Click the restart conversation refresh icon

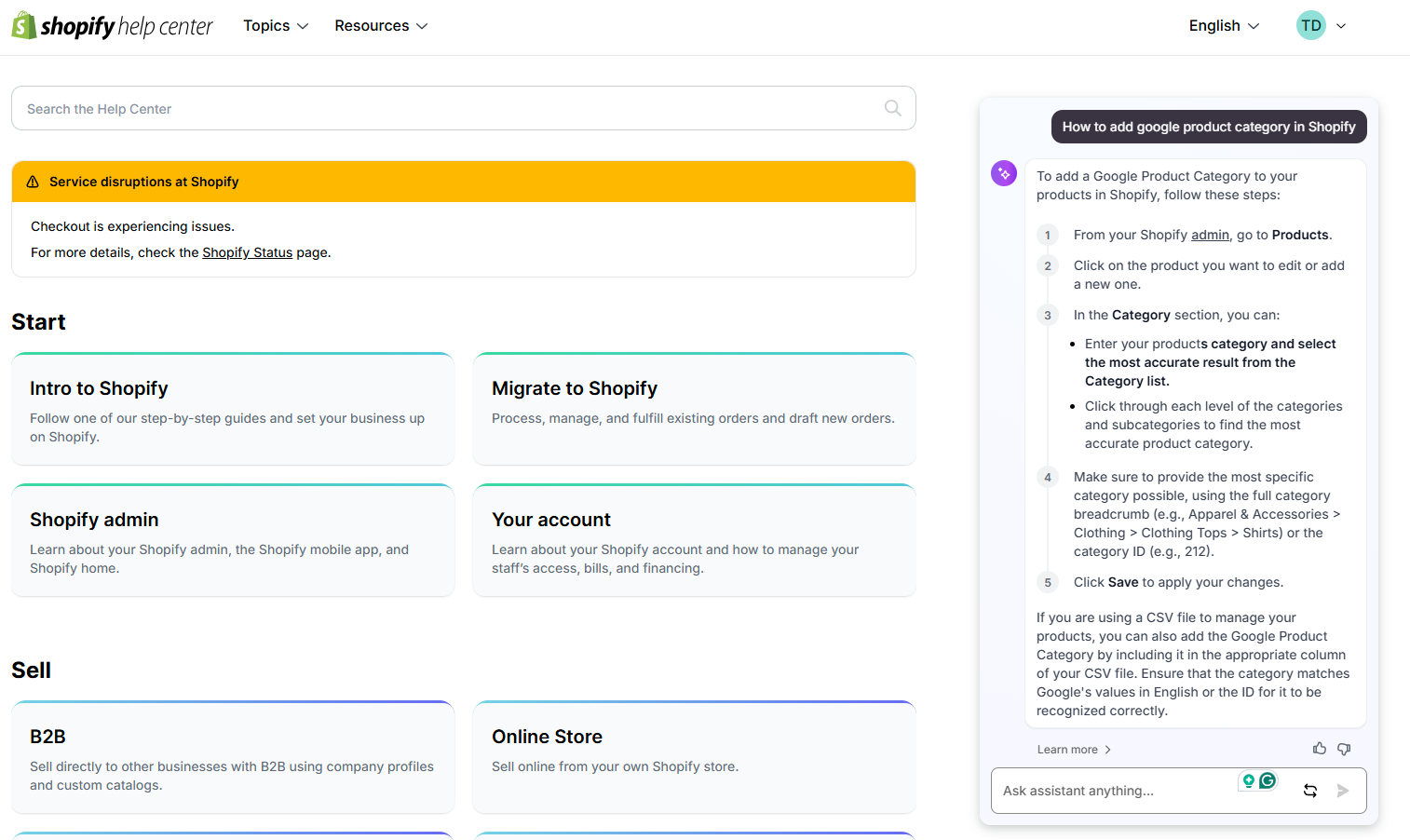click(x=1310, y=791)
